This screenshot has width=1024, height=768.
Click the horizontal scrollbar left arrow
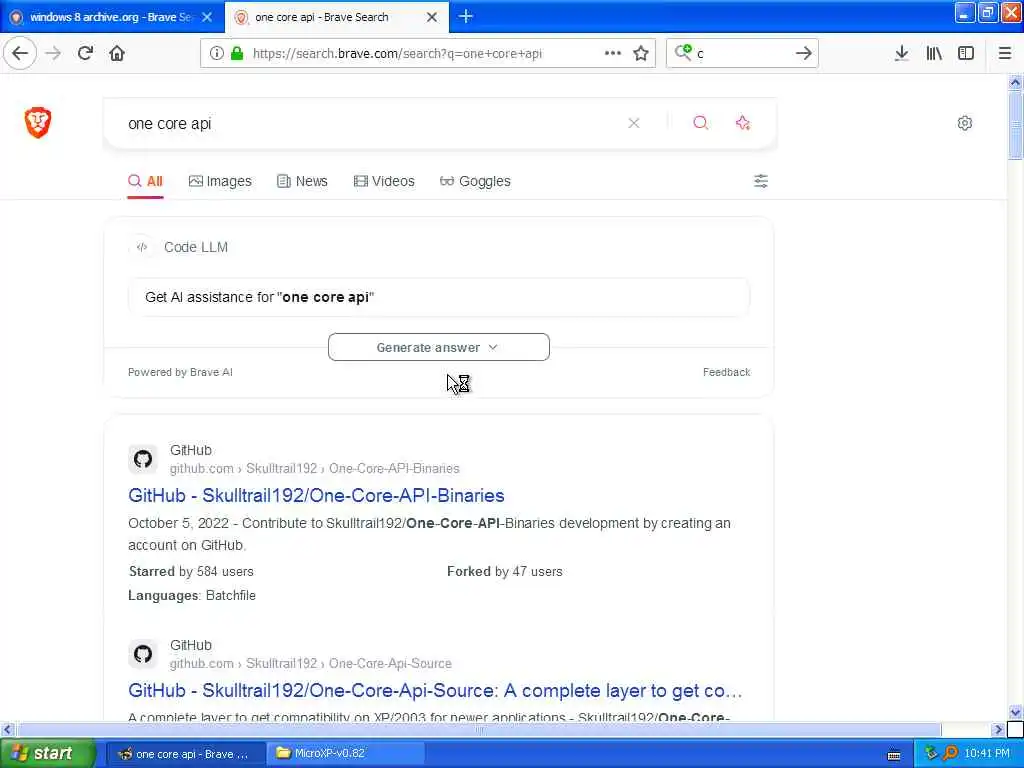(x=7, y=729)
